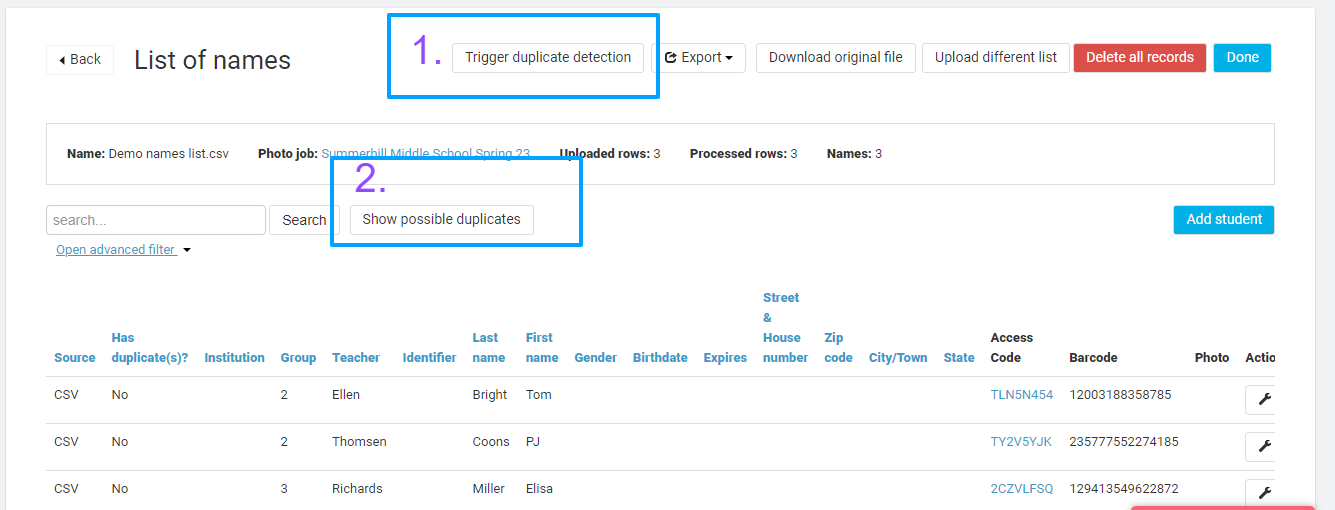Sort by First name column header
This screenshot has height=510, width=1335.
click(542, 348)
